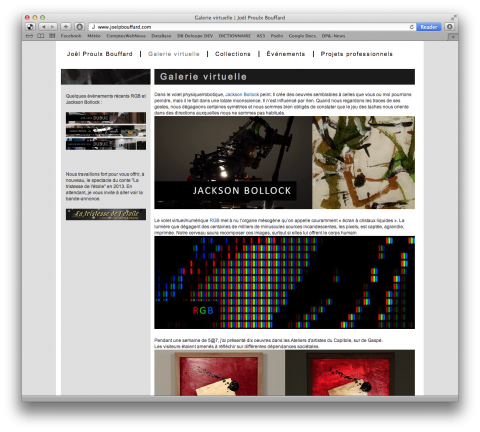480x432 pixels.
Task: Click the round extension icon left of navigation arrows
Action: [x=30, y=27]
